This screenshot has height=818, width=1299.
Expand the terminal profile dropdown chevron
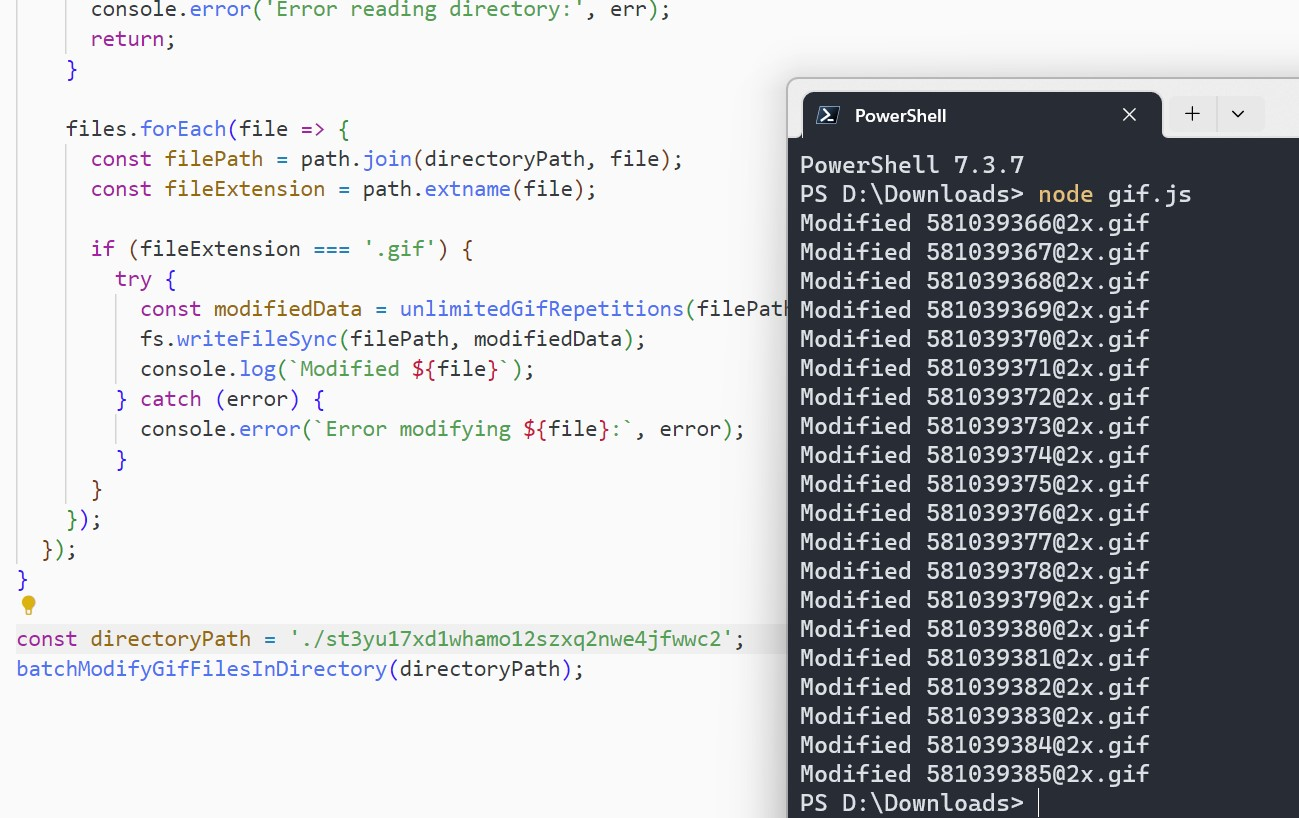point(1238,114)
